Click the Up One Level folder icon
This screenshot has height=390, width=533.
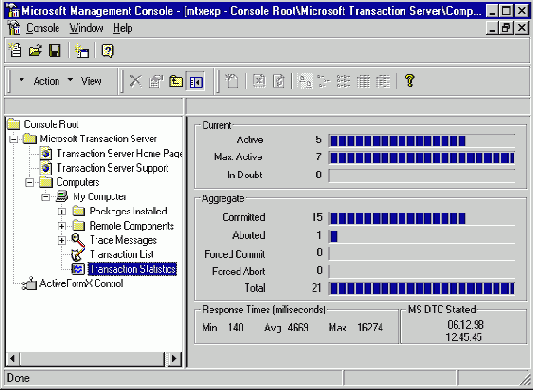176,81
